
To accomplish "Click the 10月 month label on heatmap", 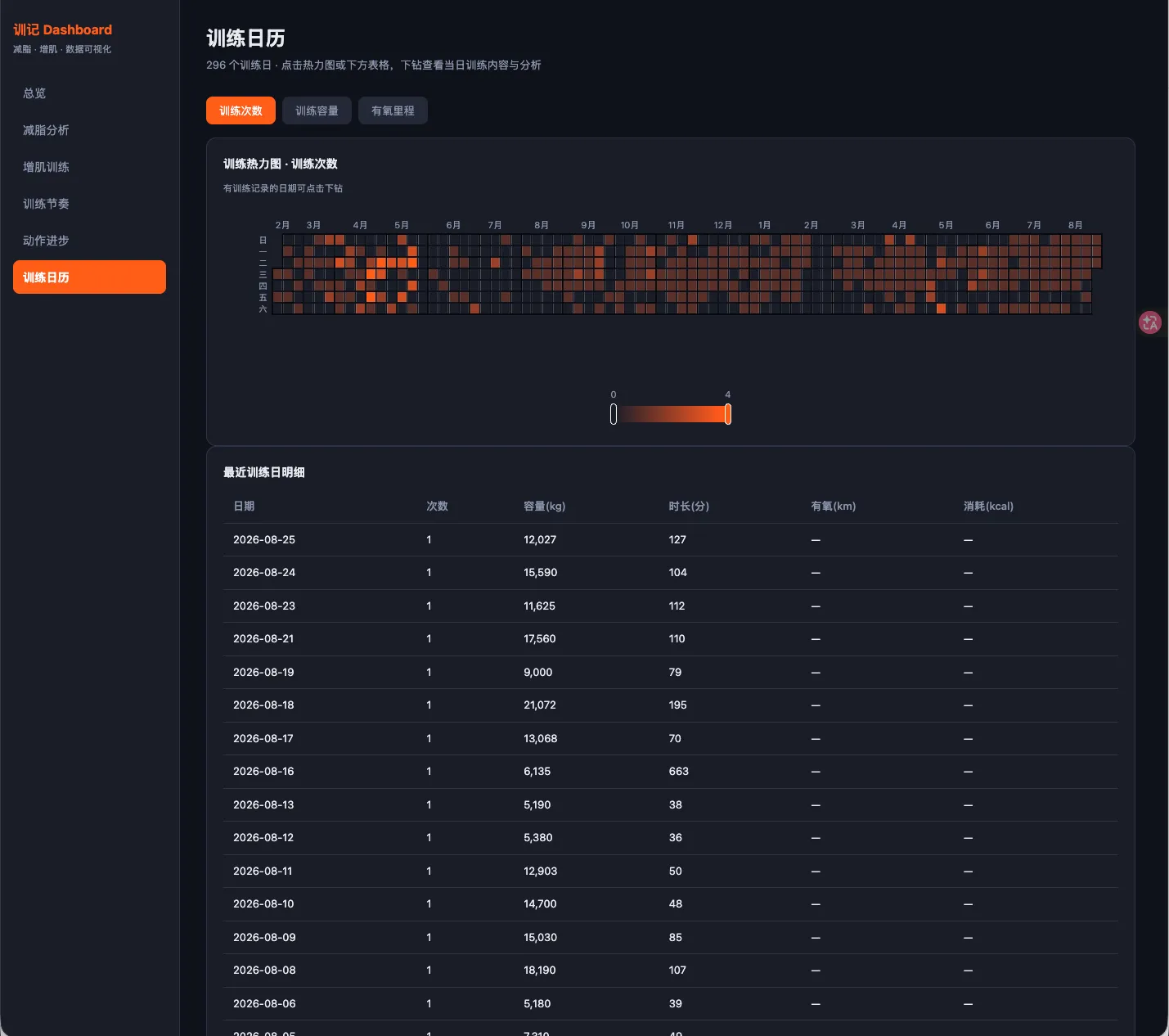I will [629, 225].
